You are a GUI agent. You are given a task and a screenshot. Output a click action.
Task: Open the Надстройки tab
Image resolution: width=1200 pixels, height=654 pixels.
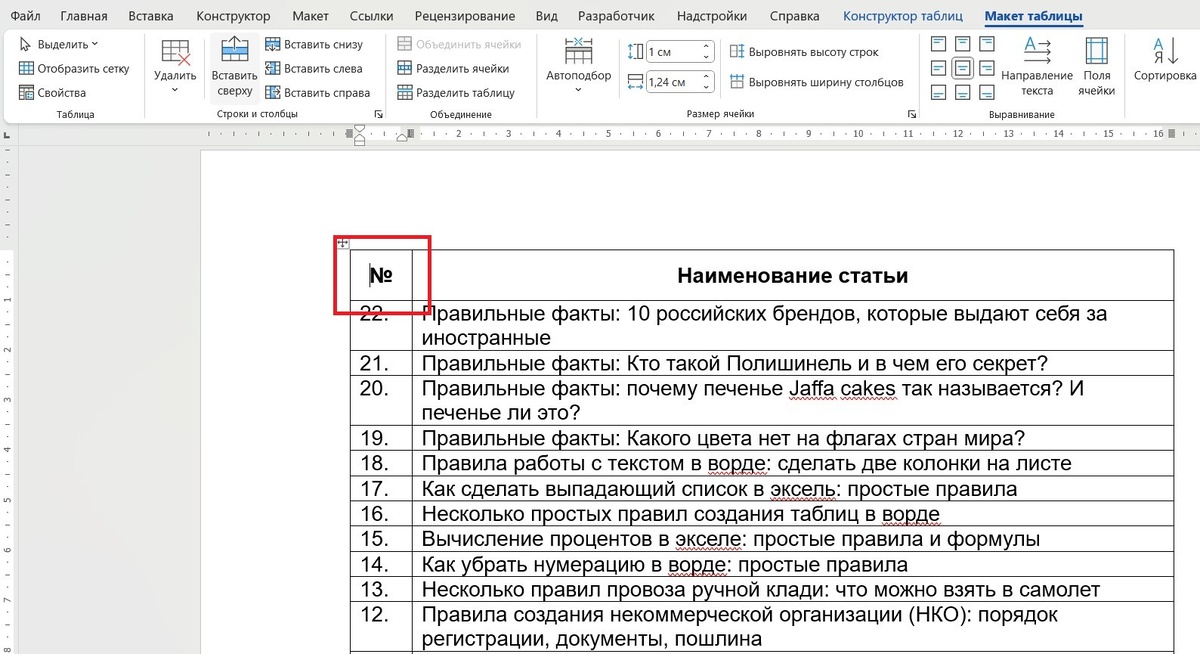pos(712,16)
